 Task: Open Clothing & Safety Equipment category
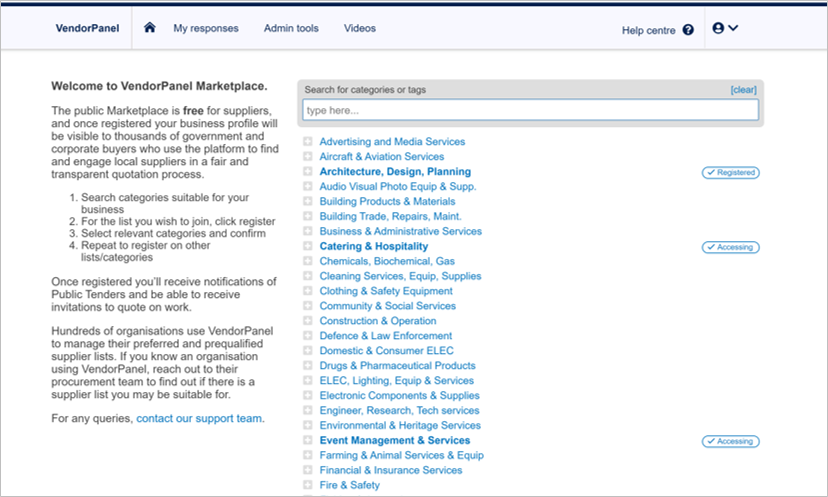385,291
